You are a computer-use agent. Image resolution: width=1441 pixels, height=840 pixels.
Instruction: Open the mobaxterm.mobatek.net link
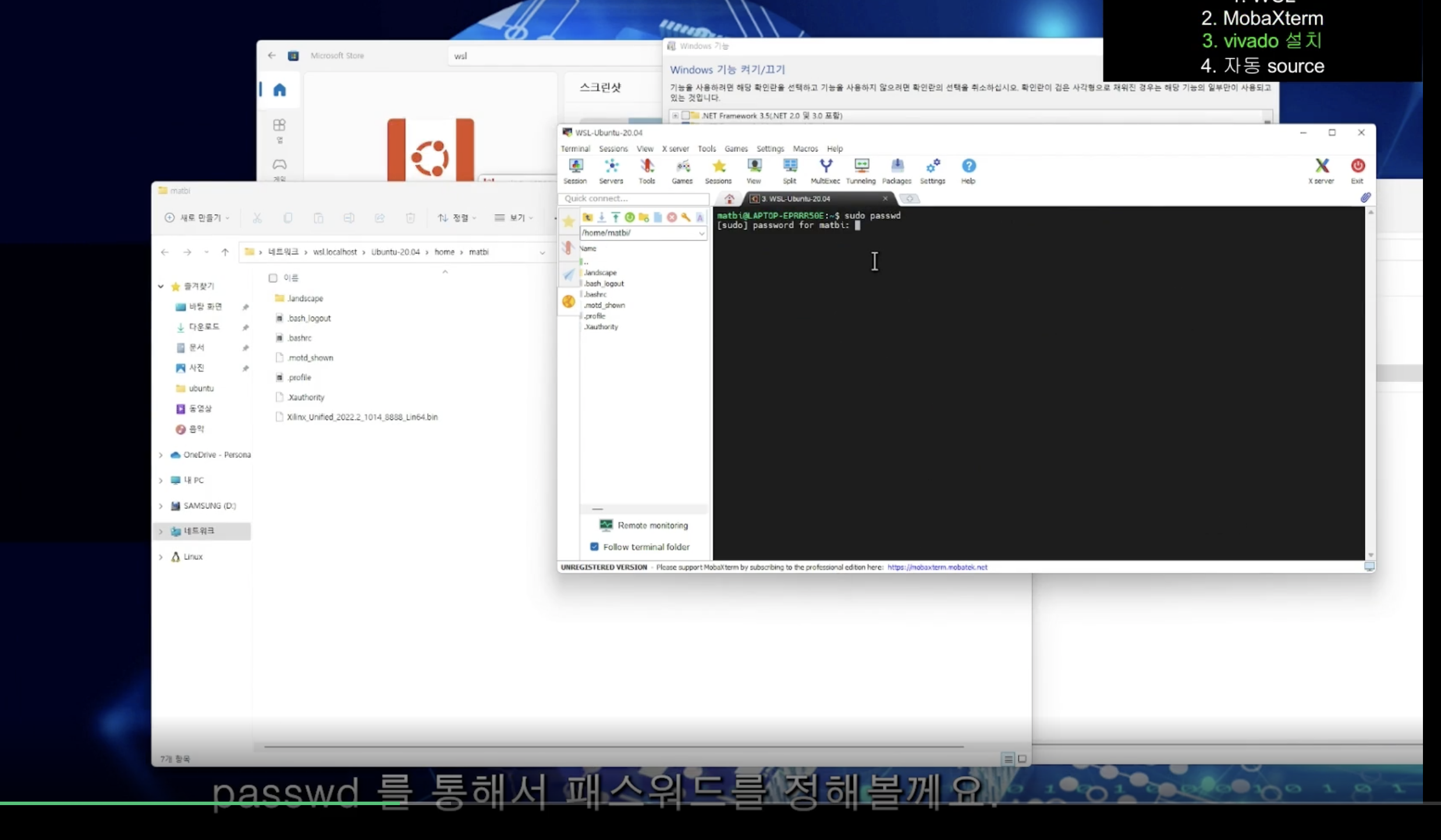coord(937,567)
